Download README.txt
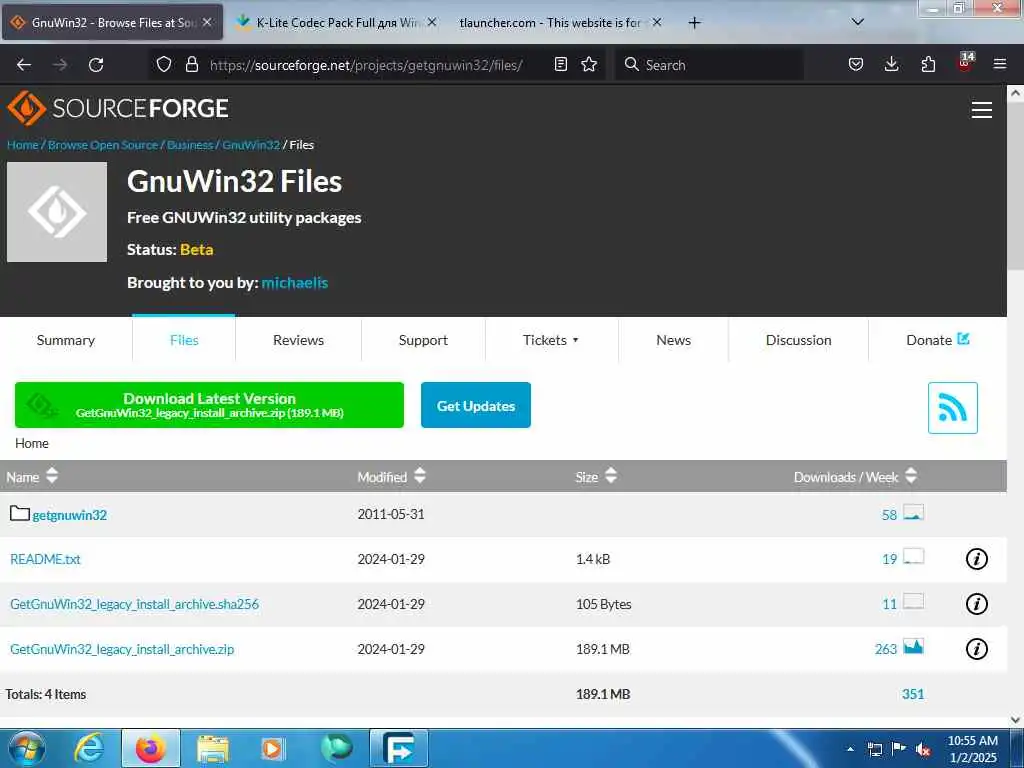 tap(45, 559)
